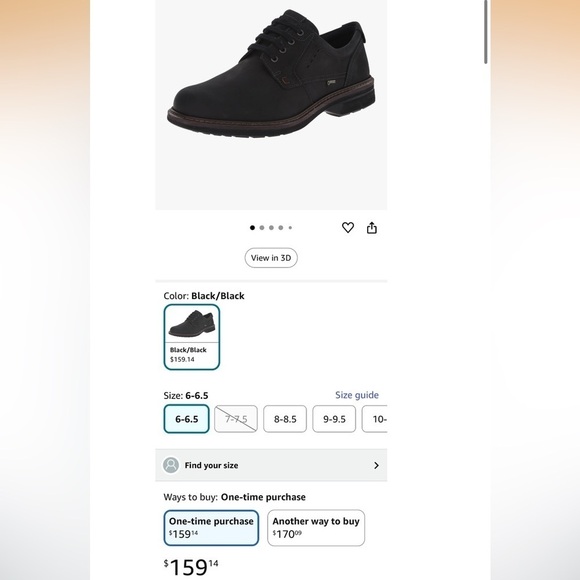Choose size 9-9.5
580x580 pixels.
pyautogui.click(x=334, y=419)
